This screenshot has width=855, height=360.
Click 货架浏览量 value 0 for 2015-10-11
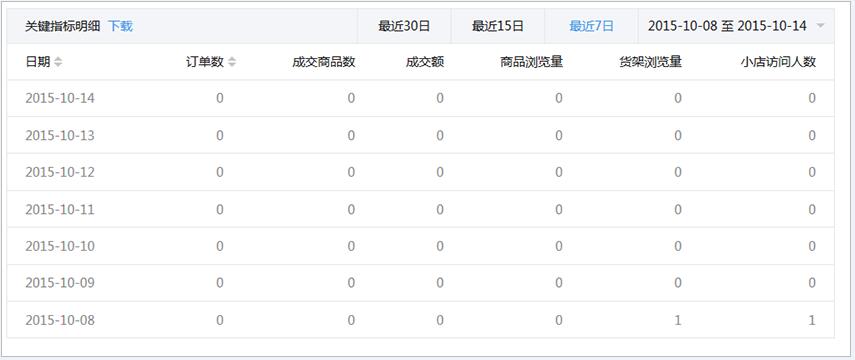(x=678, y=209)
